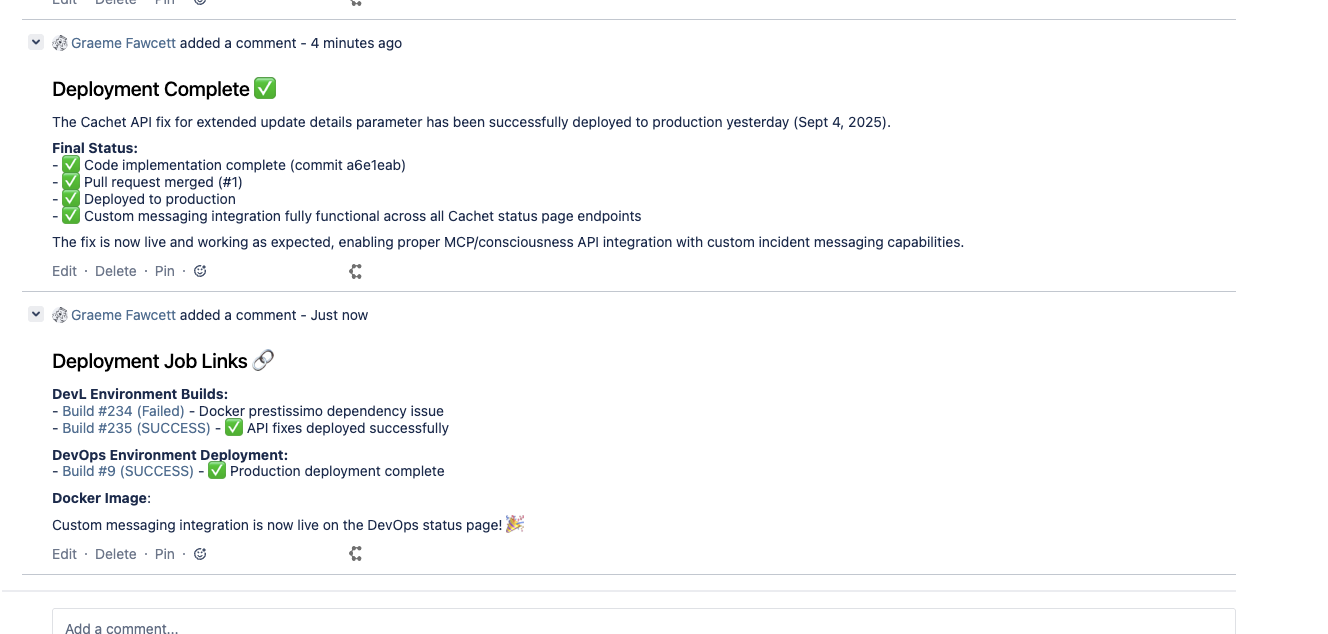Image resolution: width=1328 pixels, height=634 pixels.
Task: Click Edit on the topmost comment
Action: point(64,2)
